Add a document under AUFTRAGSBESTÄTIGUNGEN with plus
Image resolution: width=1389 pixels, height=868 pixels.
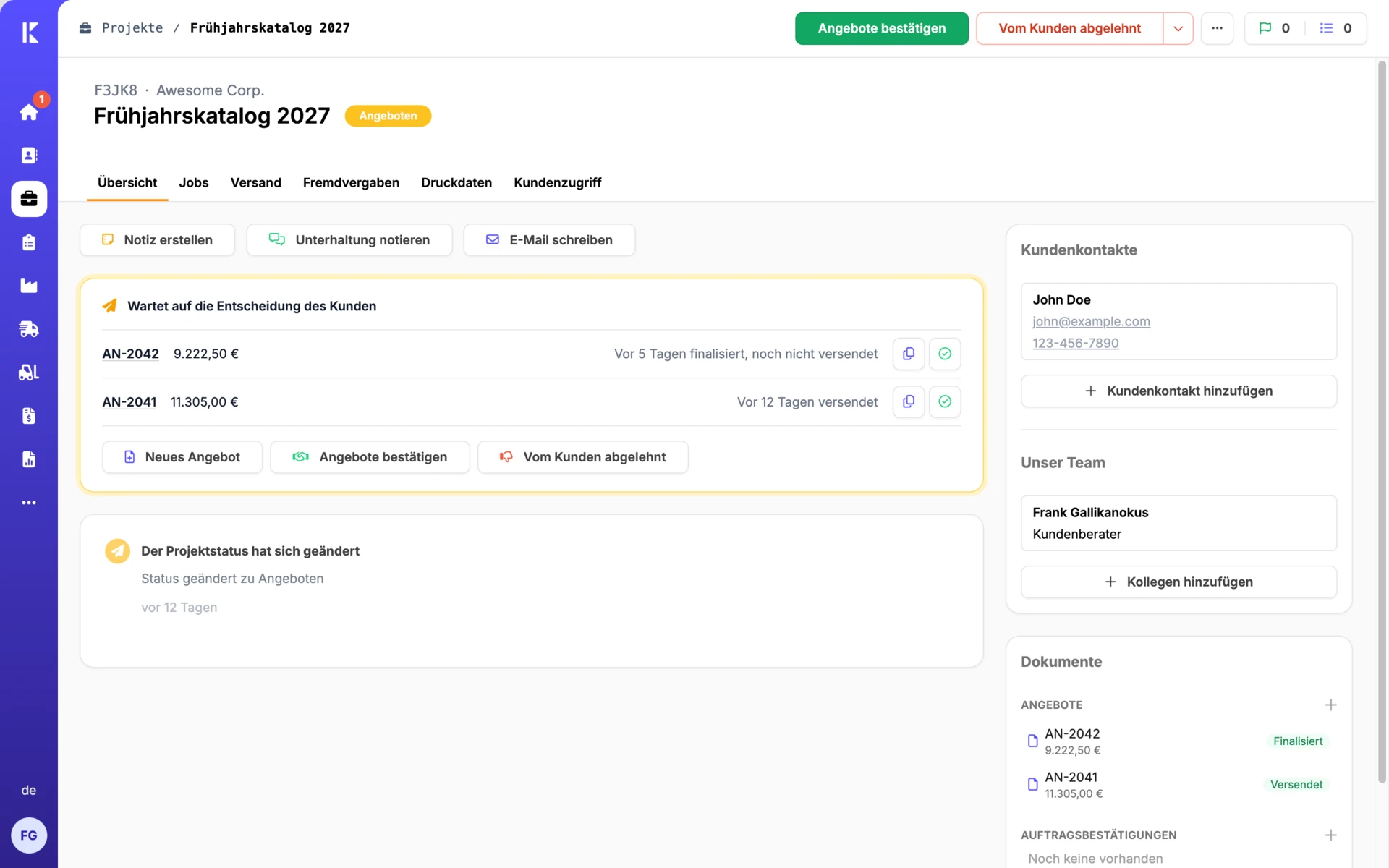point(1330,835)
